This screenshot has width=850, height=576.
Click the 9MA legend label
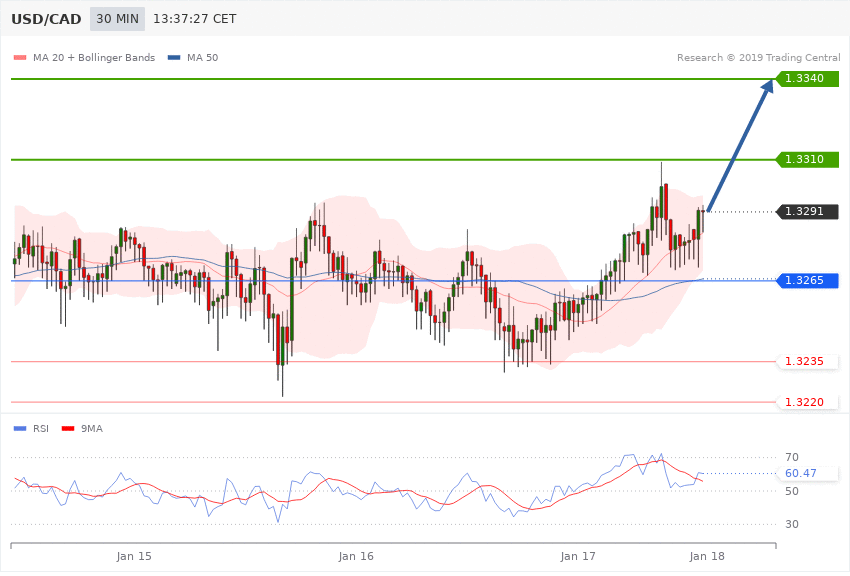pyautogui.click(x=92, y=429)
